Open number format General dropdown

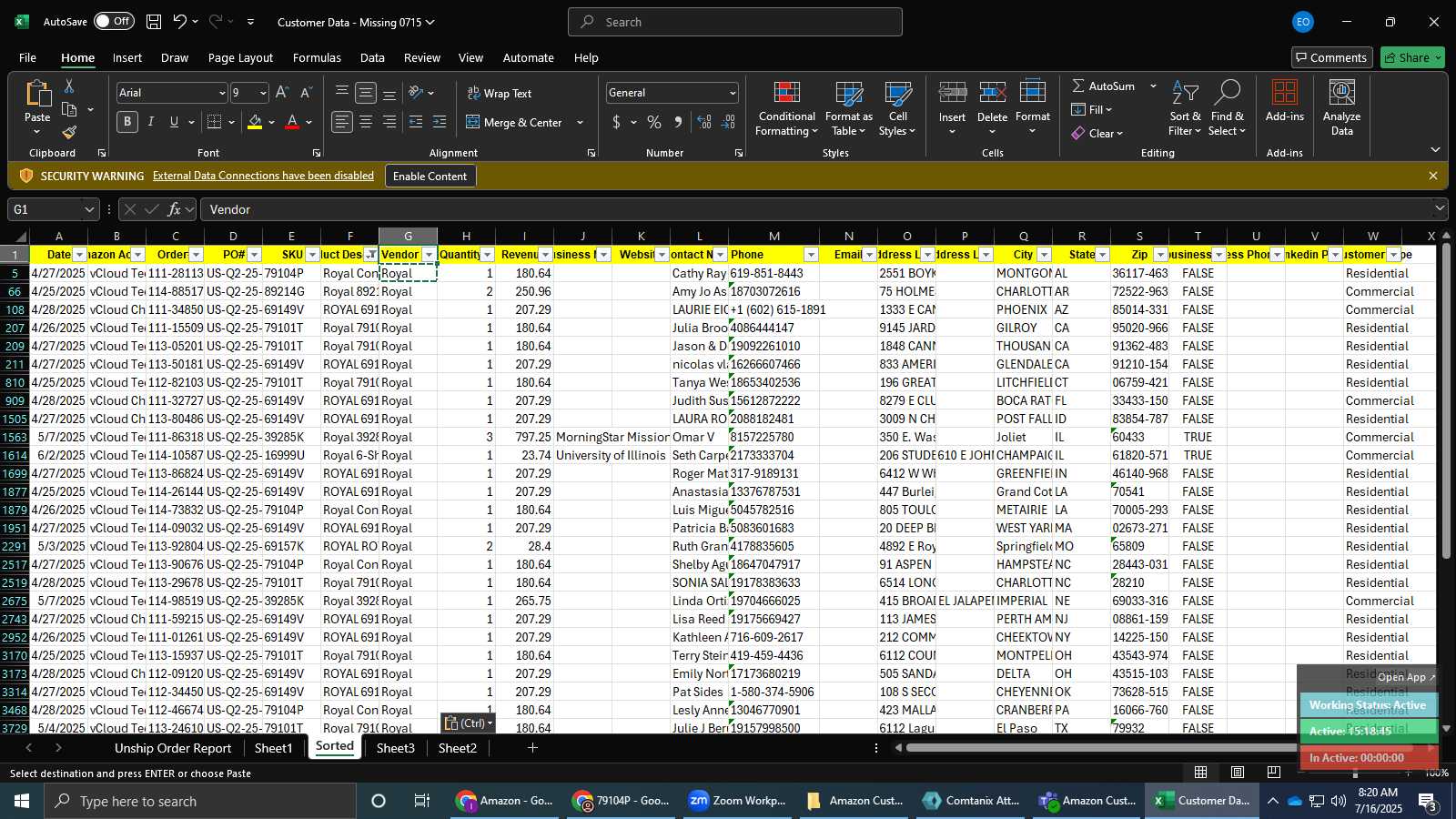733,93
